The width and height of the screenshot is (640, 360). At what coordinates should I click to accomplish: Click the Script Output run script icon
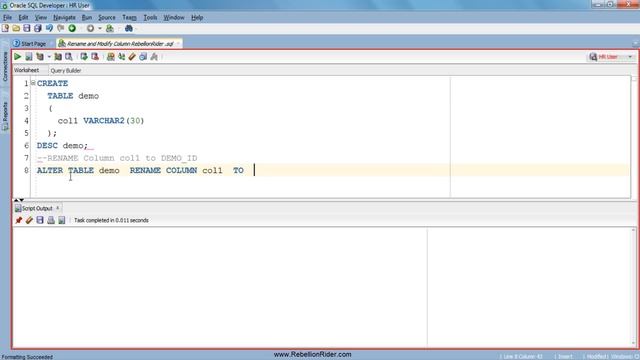pyautogui.click(x=62, y=220)
